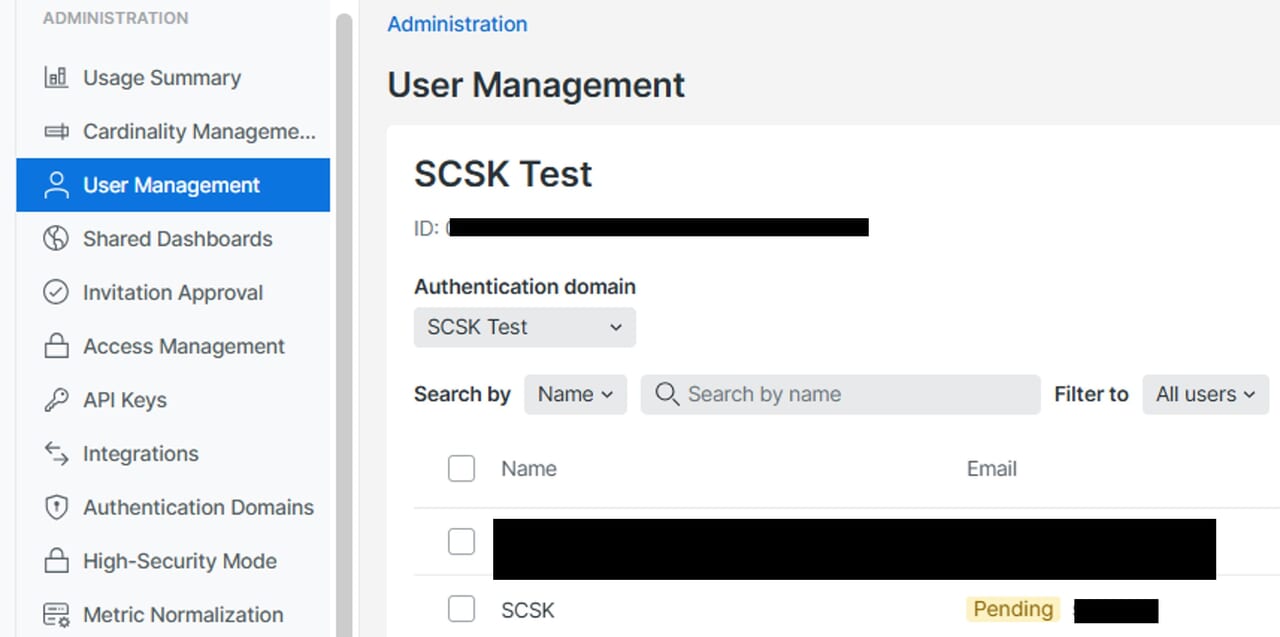Click the Shared Dashboards globe icon
The width and height of the screenshot is (1280, 637).
coord(56,239)
